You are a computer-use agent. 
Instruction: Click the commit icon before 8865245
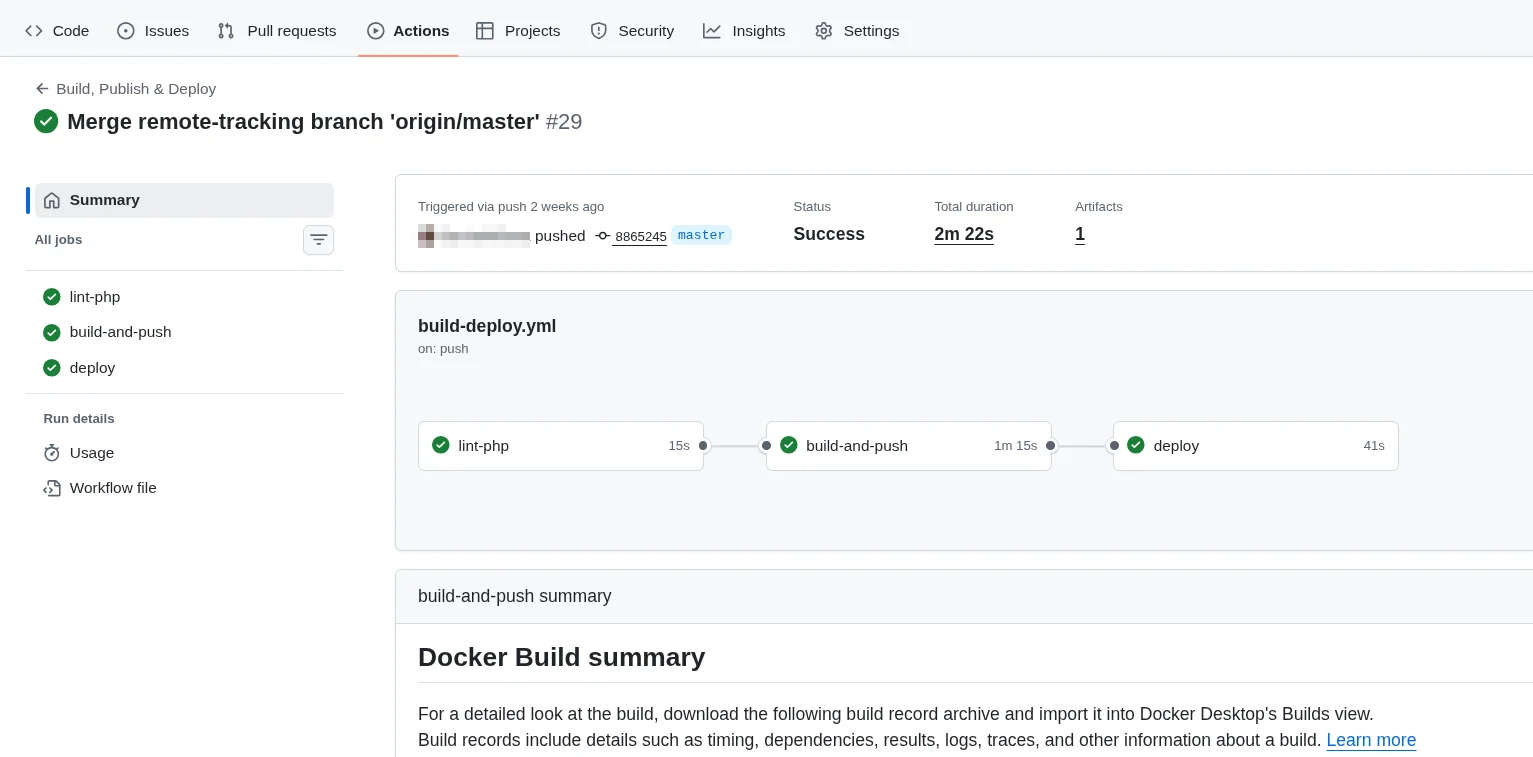(x=602, y=236)
